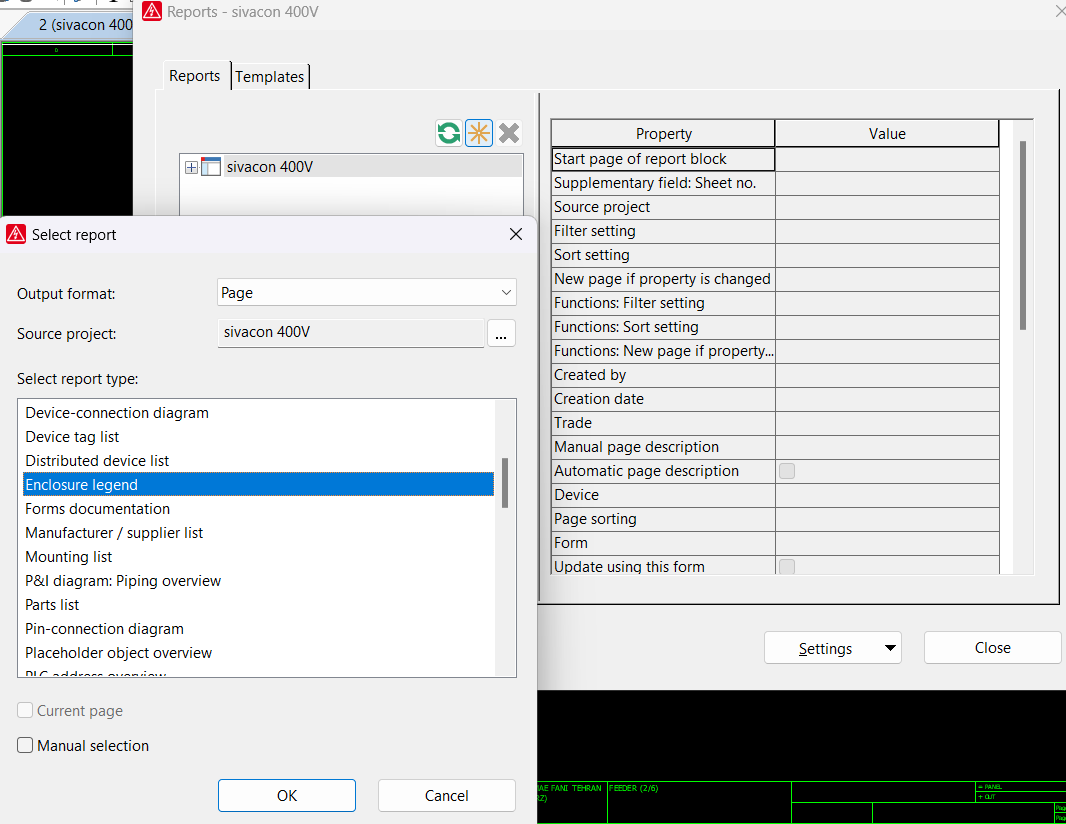Image resolution: width=1066 pixels, height=824 pixels.
Task: Click the report type list scrollbar thumb
Action: tap(504, 483)
